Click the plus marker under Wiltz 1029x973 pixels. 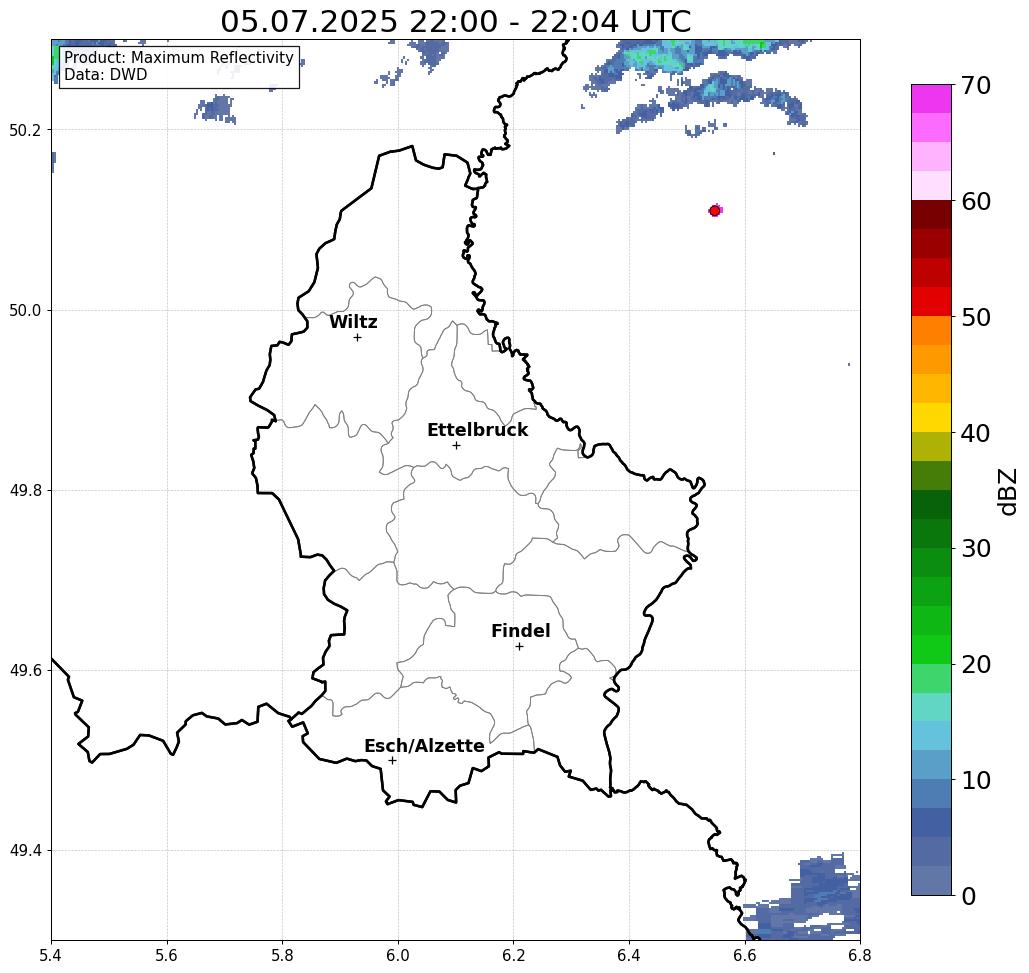tap(357, 337)
